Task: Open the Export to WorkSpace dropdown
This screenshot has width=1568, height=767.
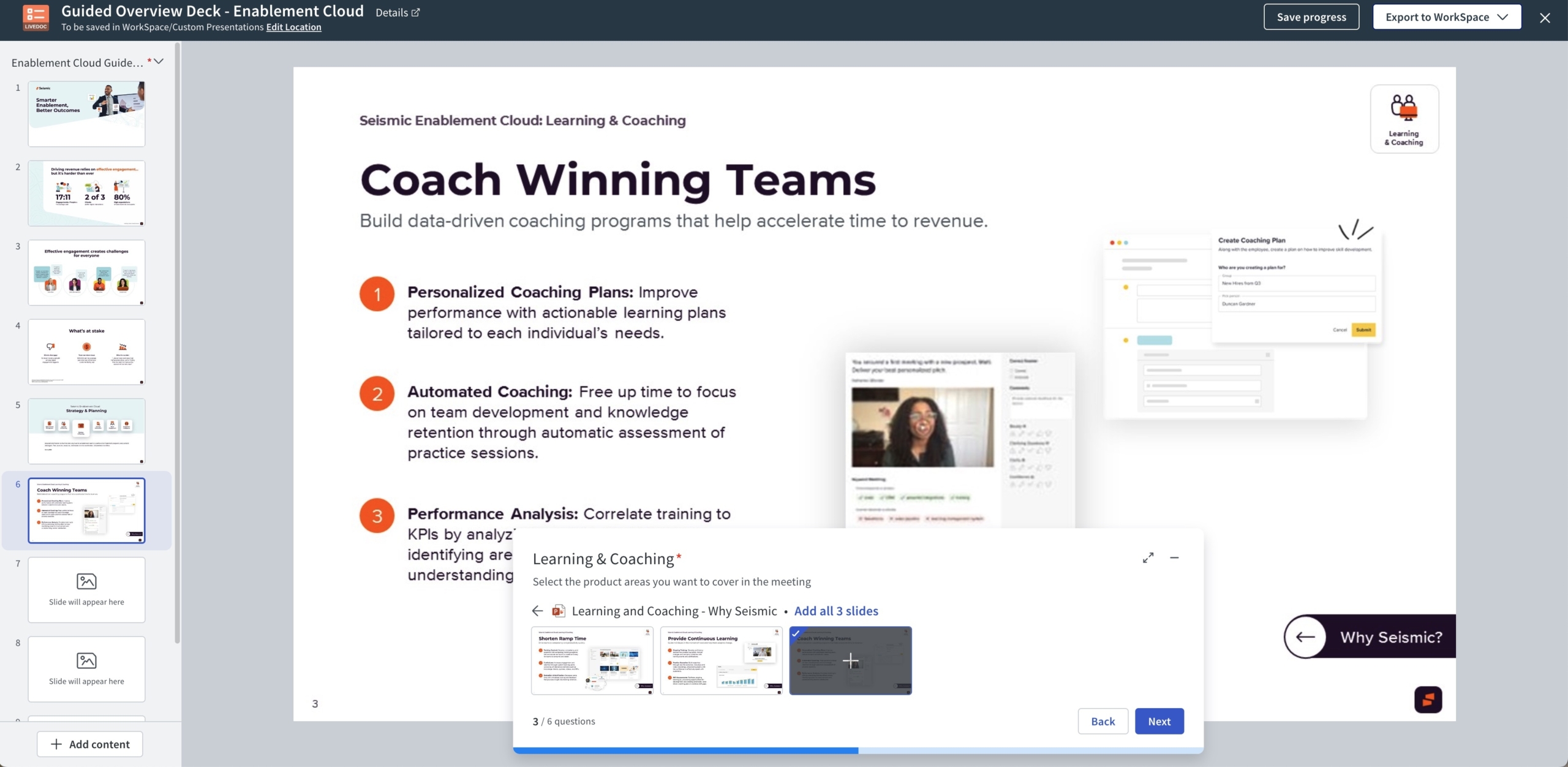Action: point(1447,17)
